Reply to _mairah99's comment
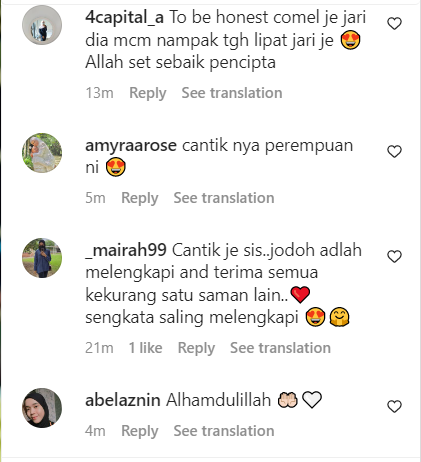The height and width of the screenshot is (462, 421). (x=196, y=348)
